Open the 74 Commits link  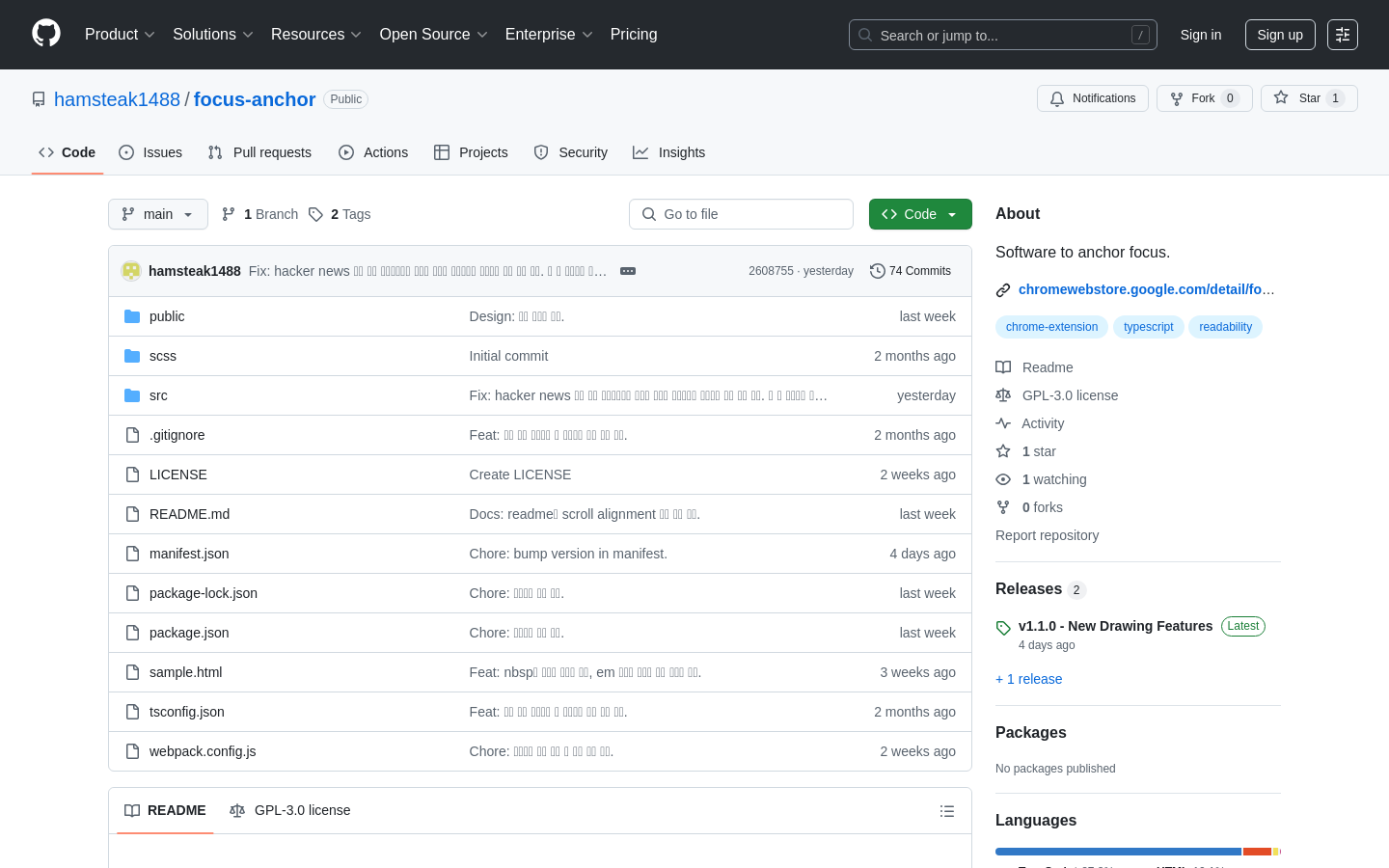point(911,271)
